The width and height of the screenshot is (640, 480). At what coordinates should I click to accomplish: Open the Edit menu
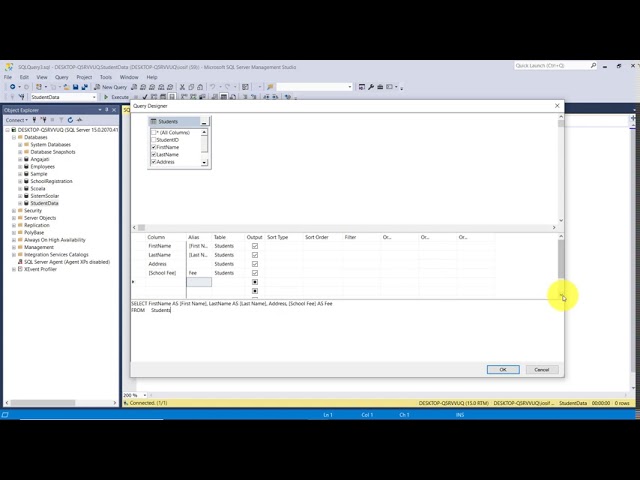24,77
